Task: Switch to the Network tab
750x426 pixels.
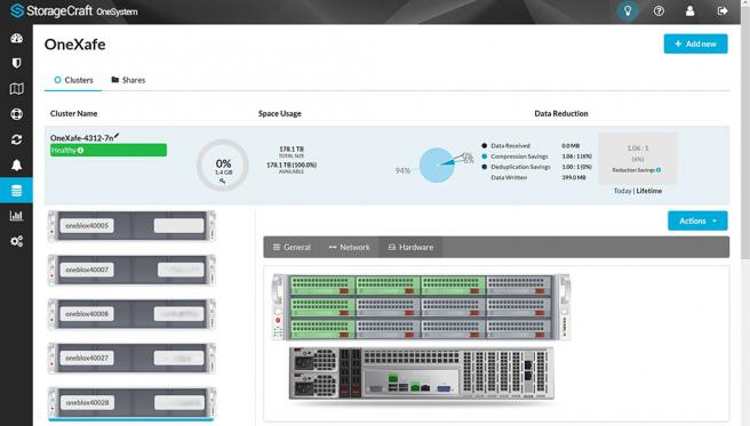Action: pyautogui.click(x=349, y=247)
